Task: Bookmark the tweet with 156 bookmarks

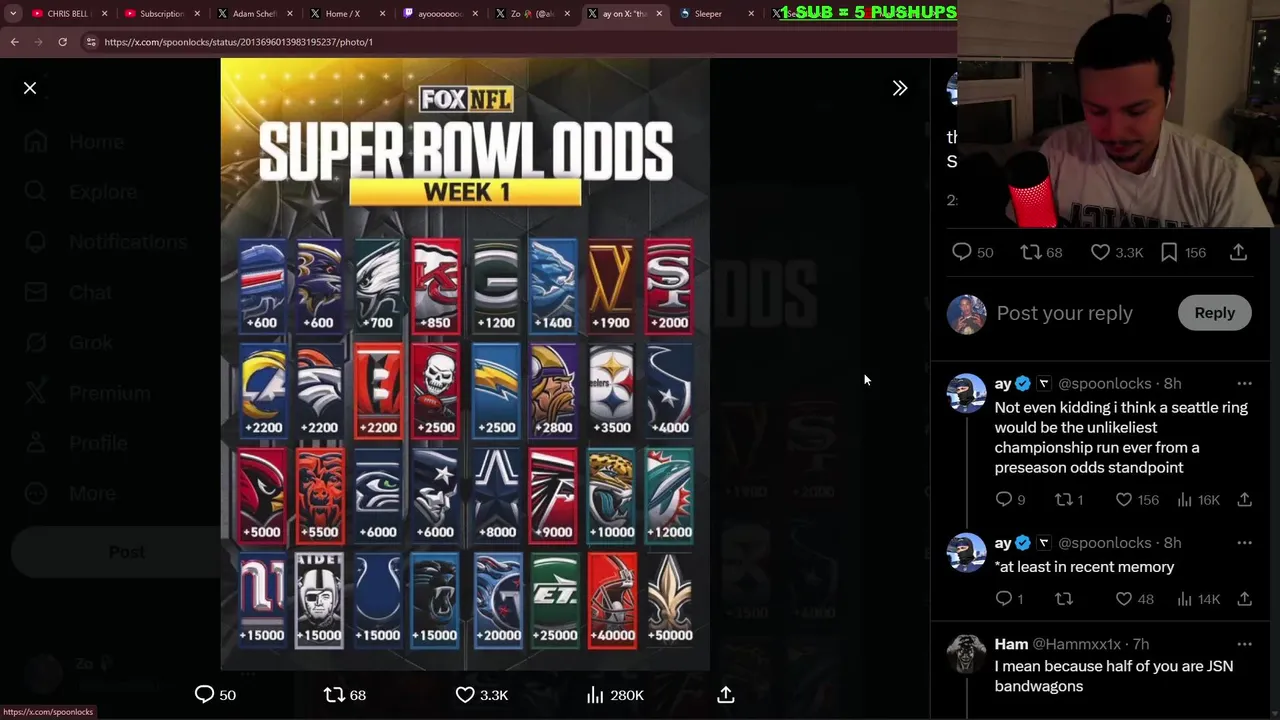Action: tap(1182, 252)
